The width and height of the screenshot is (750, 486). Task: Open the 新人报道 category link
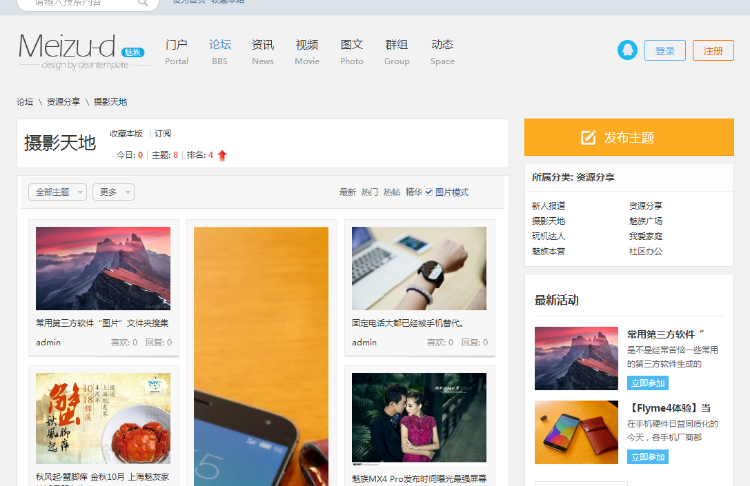pos(548,206)
